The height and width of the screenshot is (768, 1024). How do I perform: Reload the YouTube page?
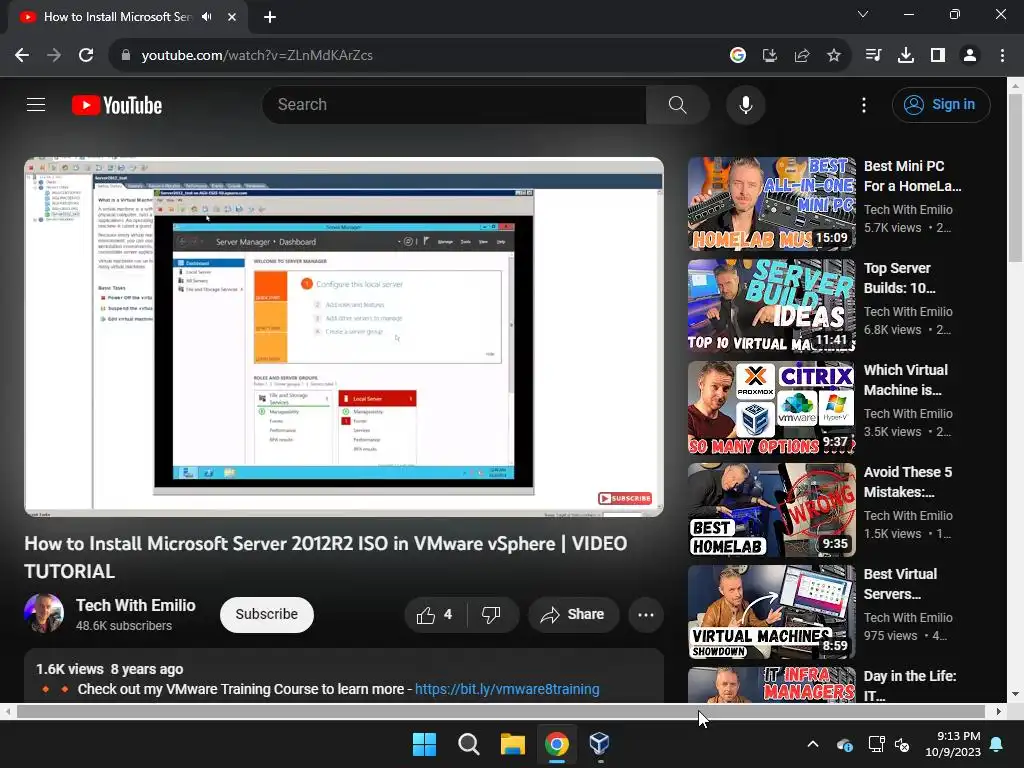tap(86, 56)
